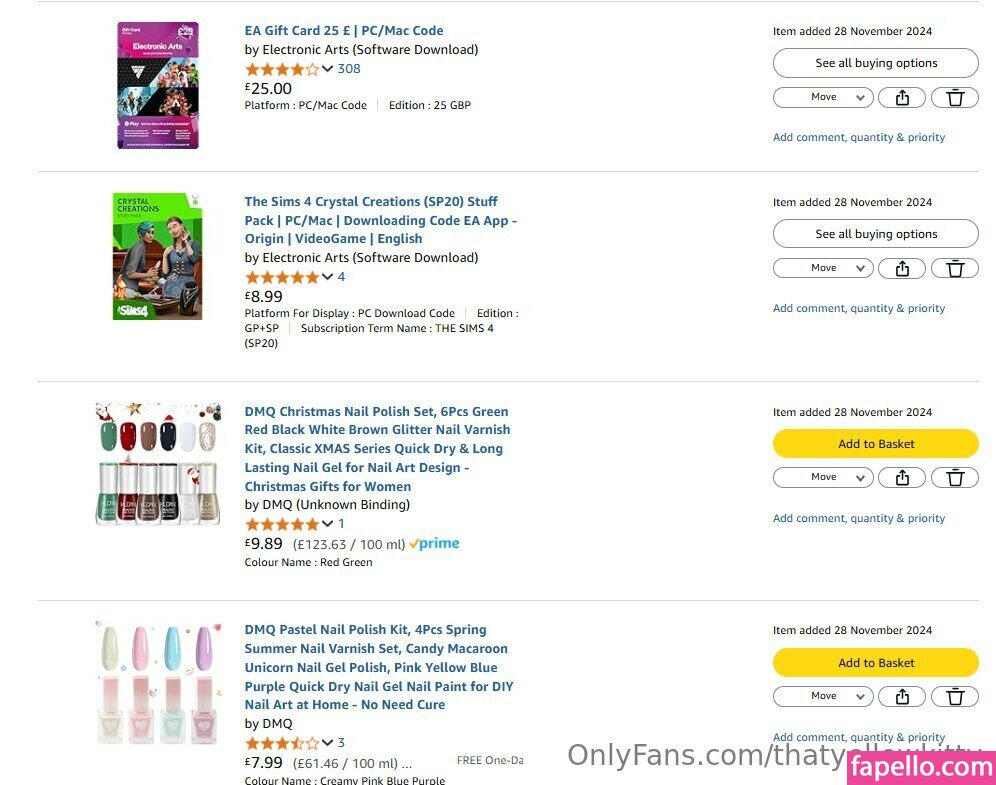Add comment, quantity & priority for Sims 4
This screenshot has width=996, height=785.
click(858, 309)
